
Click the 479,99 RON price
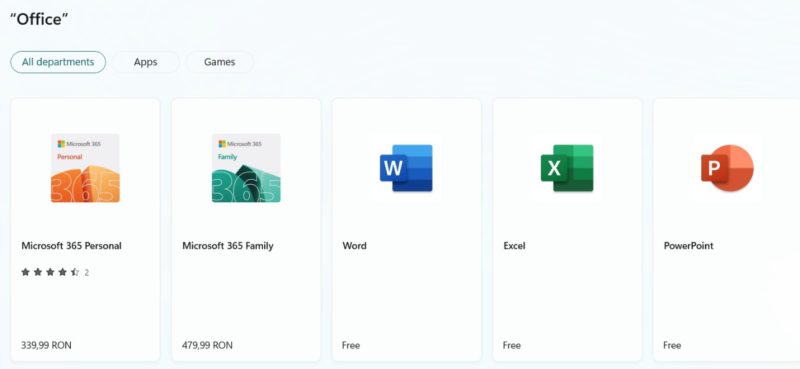pyautogui.click(x=207, y=346)
